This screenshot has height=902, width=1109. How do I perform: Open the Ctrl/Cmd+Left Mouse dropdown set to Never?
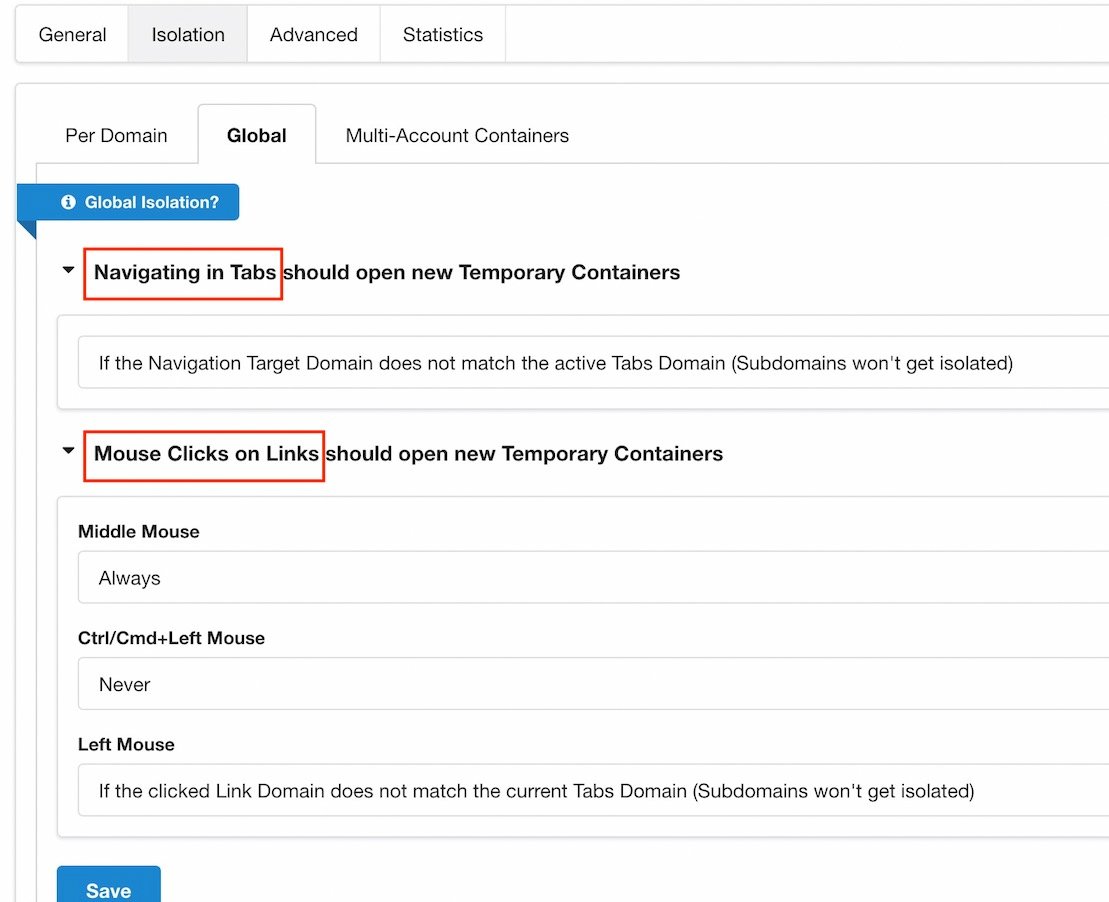[x=592, y=685]
